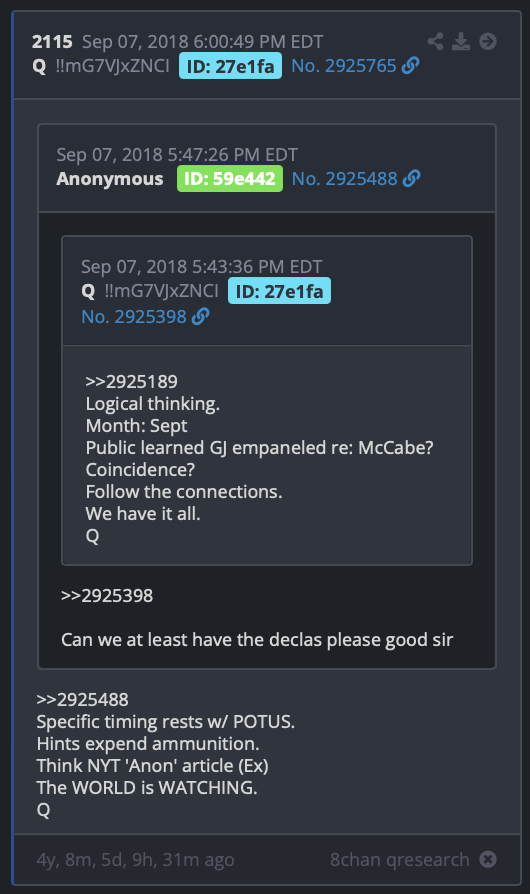Click the X icon beside 8chan qresearch

(488, 859)
